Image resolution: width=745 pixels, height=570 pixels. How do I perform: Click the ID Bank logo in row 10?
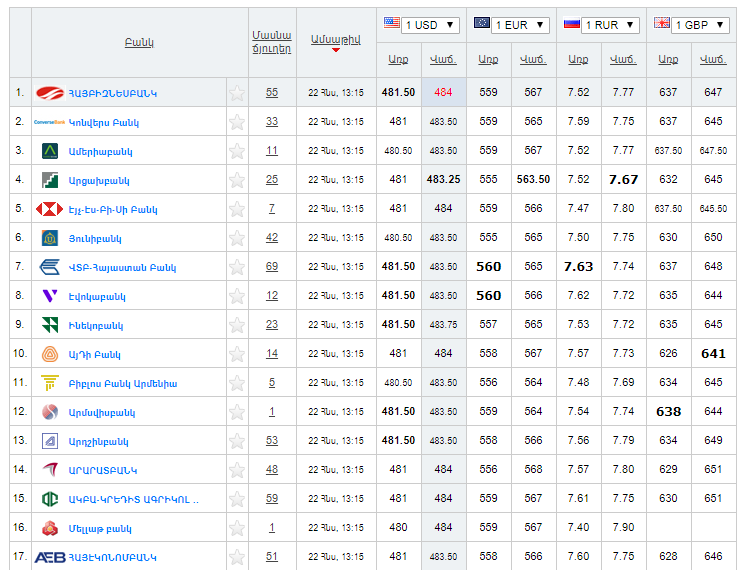pos(50,354)
